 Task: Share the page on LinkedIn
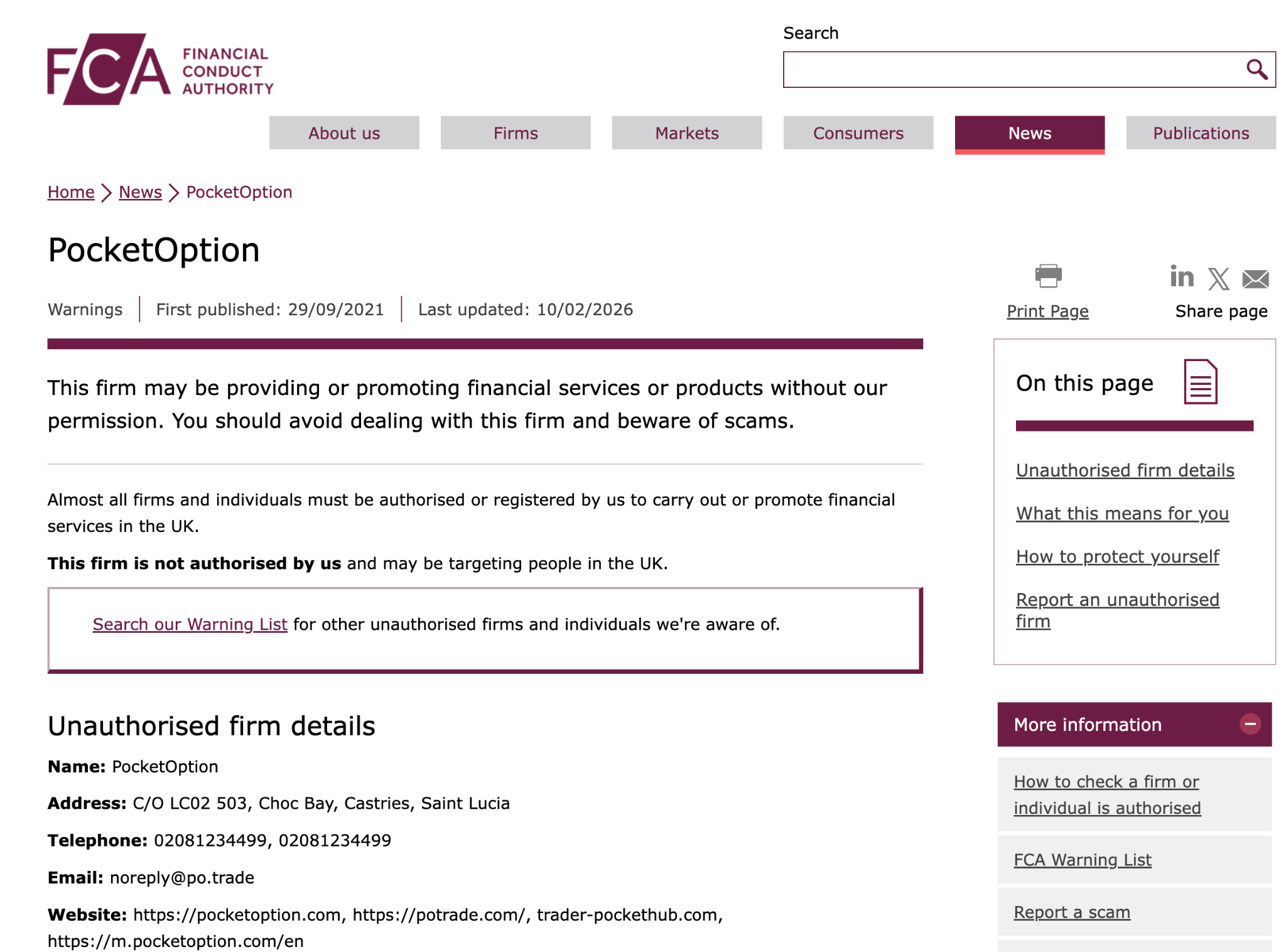[1182, 277]
